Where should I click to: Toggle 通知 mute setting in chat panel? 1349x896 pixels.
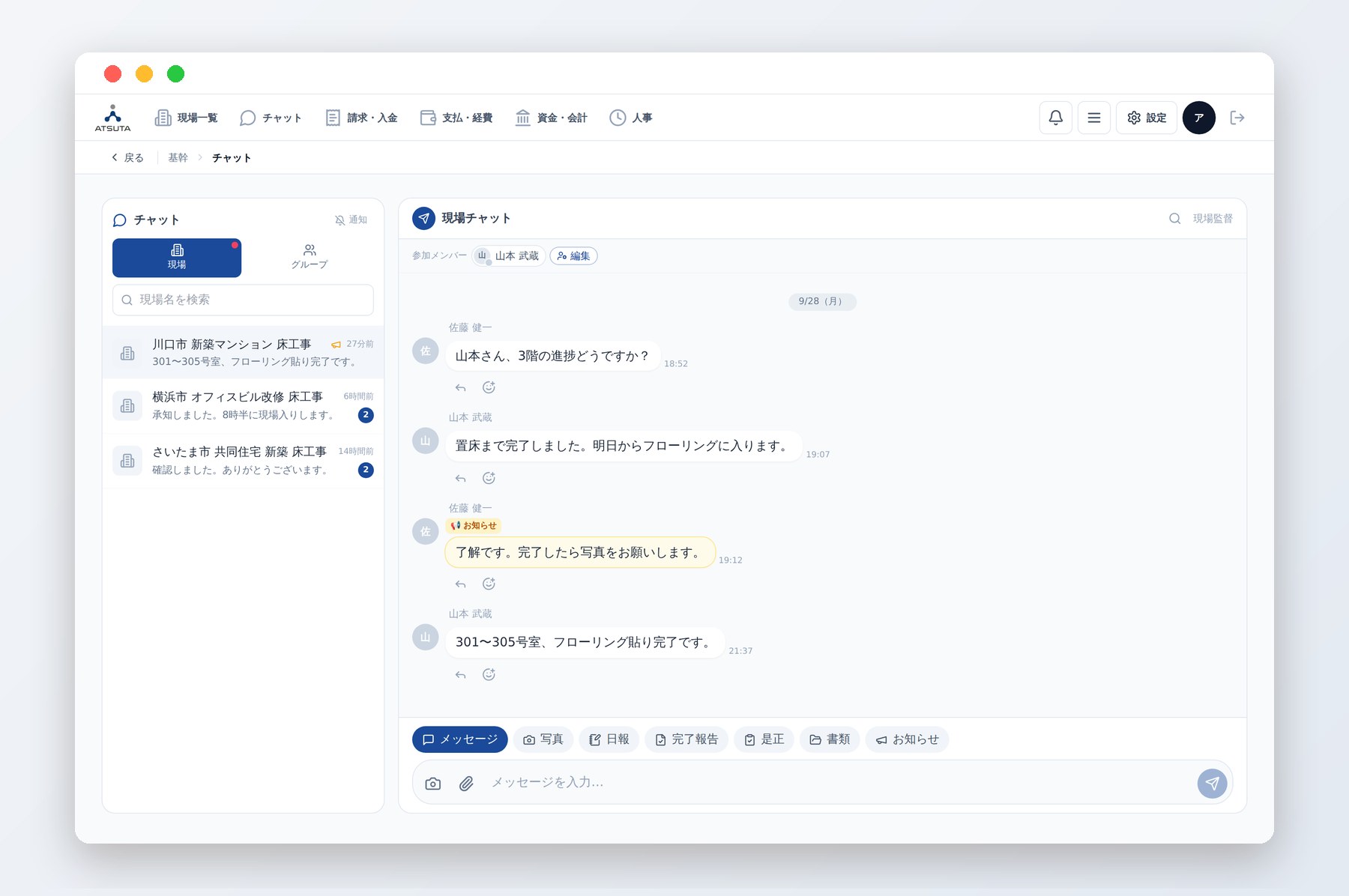pyautogui.click(x=351, y=220)
